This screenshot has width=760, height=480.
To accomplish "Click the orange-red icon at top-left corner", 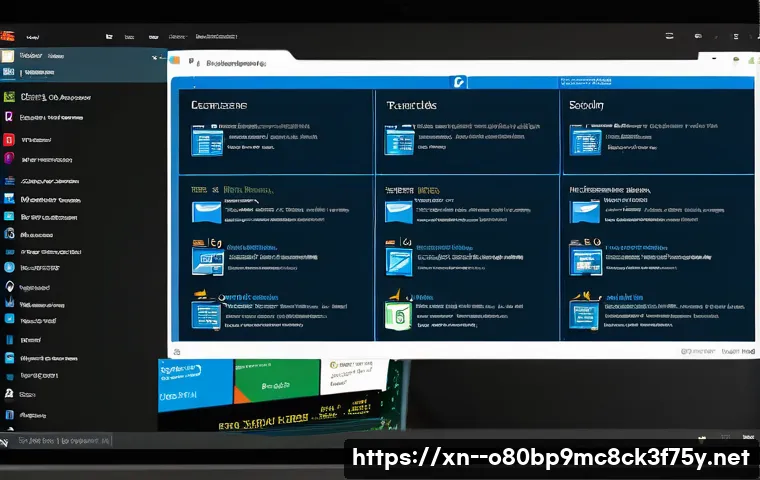I will [x=8, y=35].
